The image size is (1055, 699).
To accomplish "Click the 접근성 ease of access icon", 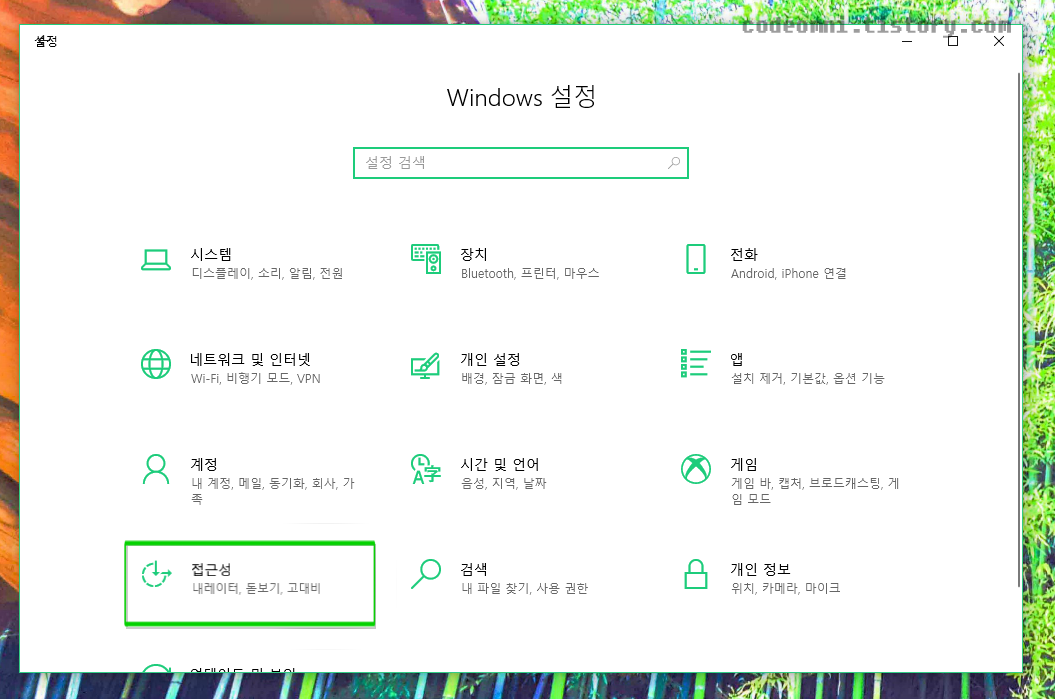I will pos(156,574).
